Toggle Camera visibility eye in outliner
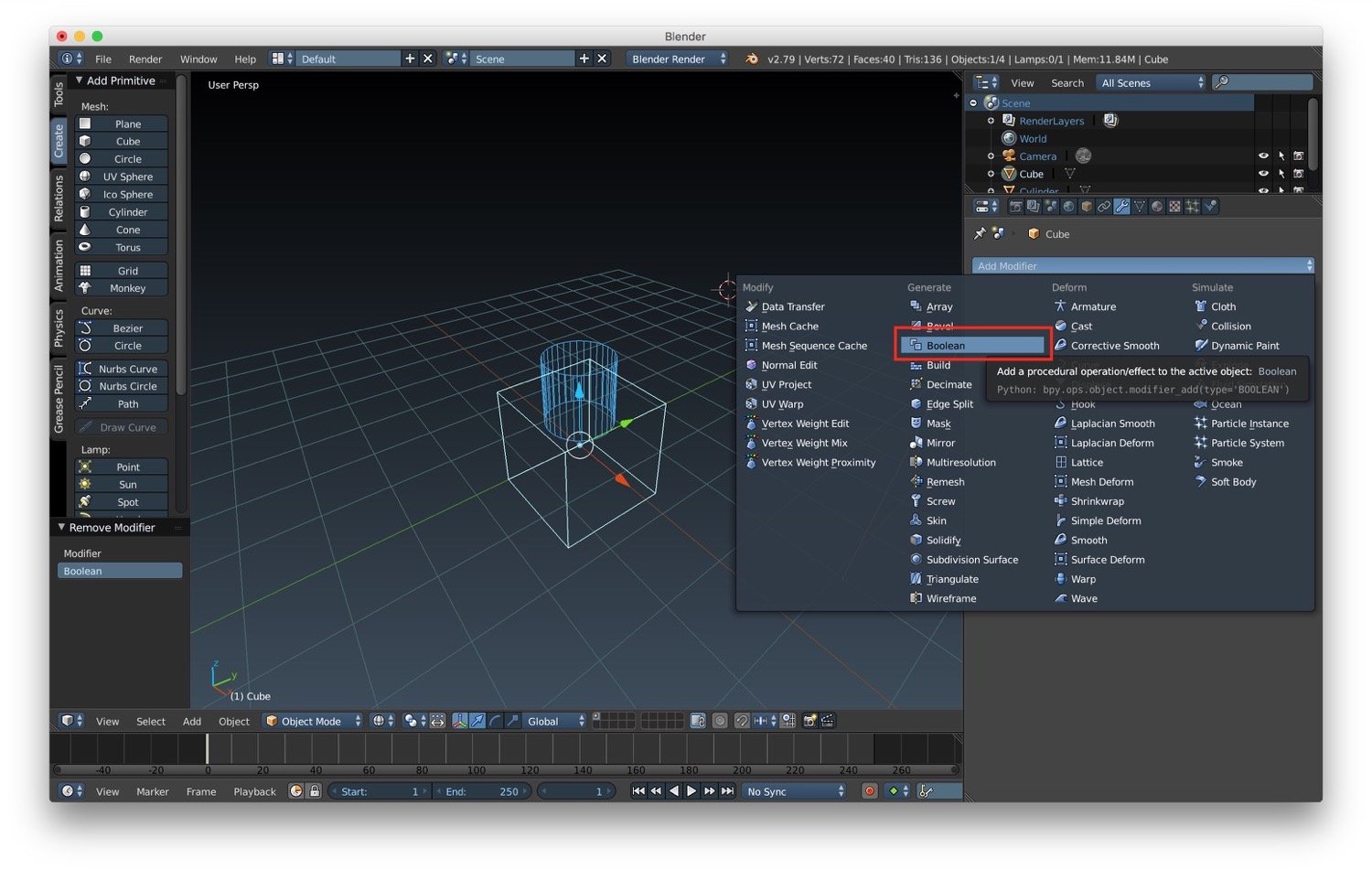 pyautogui.click(x=1263, y=156)
